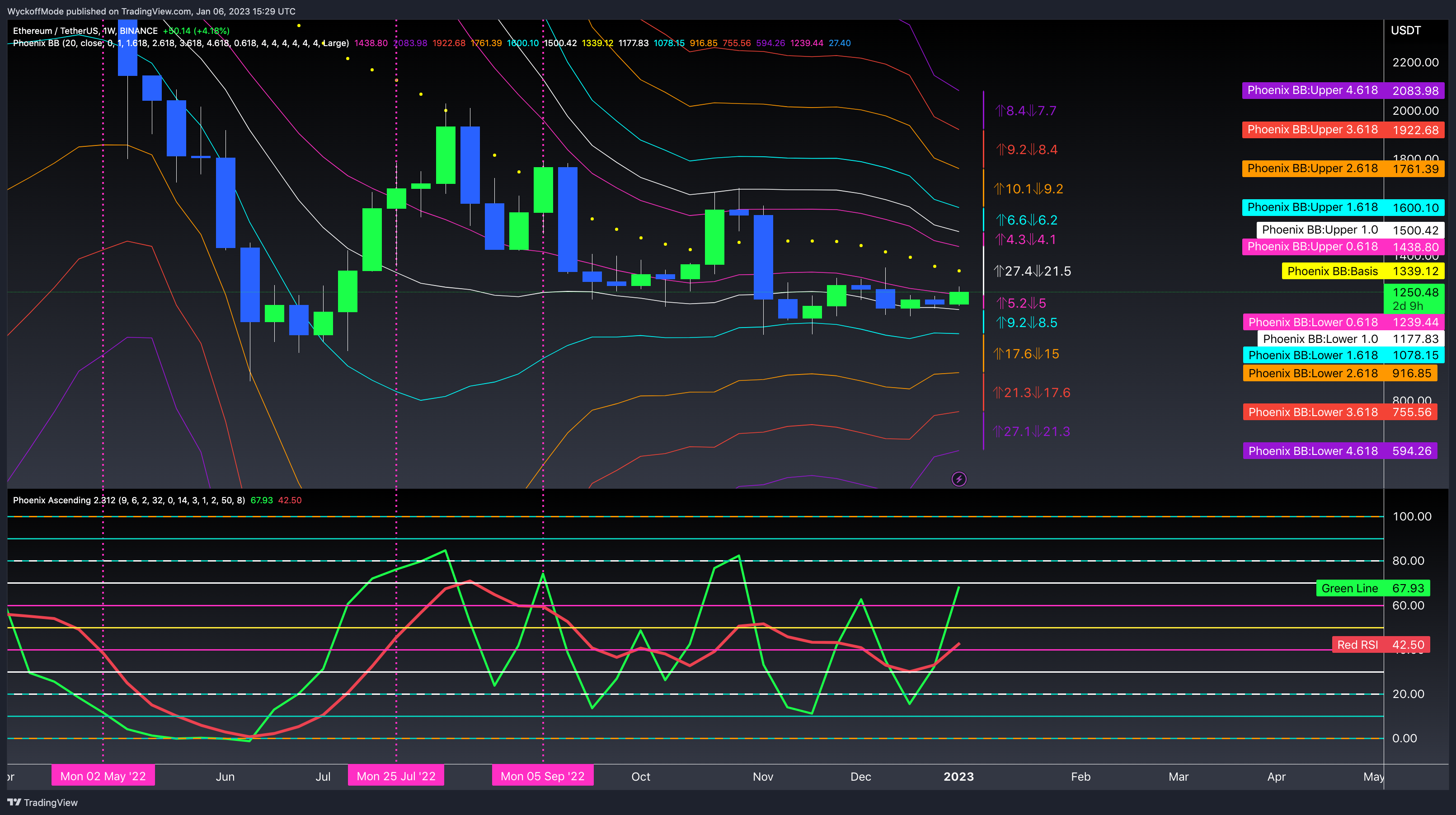
Task: Click the 0.00 oscillator axis label
Action: 1404,738
